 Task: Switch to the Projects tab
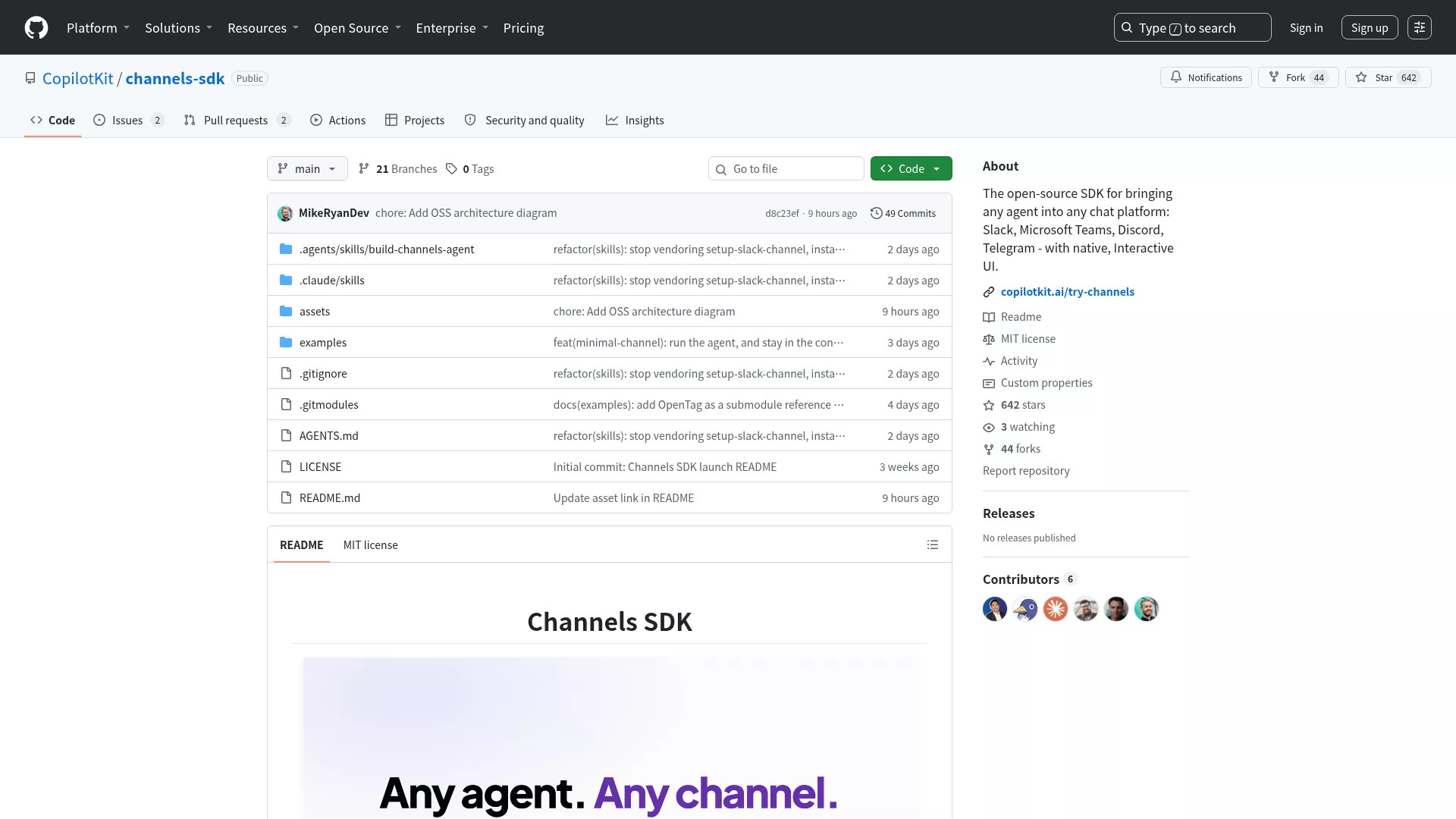coord(415,121)
